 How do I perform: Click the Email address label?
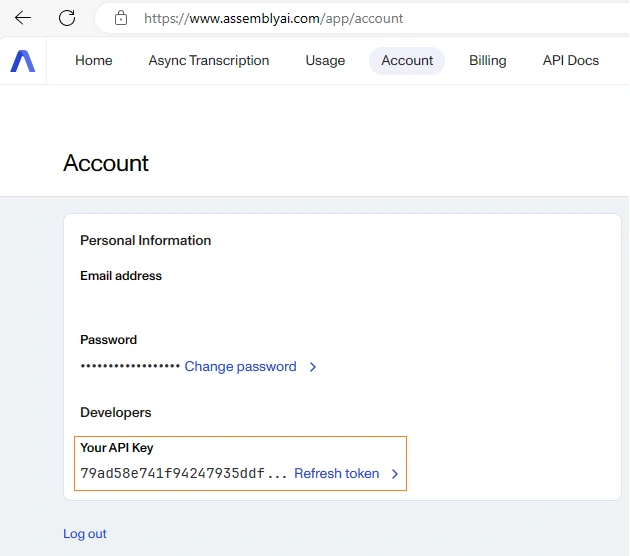click(121, 276)
